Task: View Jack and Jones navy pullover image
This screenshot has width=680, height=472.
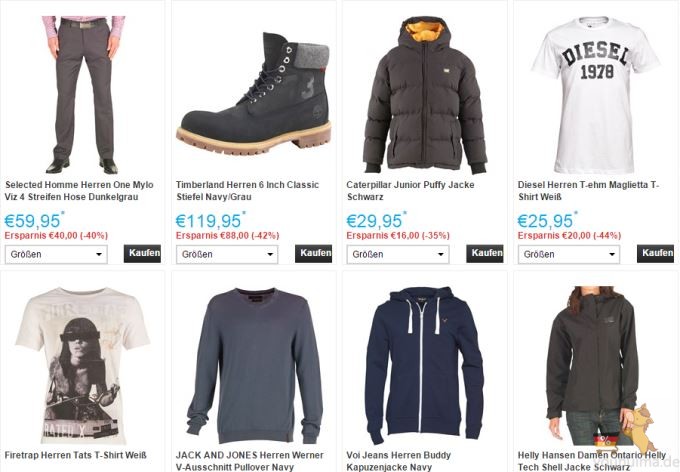Action: tap(254, 365)
